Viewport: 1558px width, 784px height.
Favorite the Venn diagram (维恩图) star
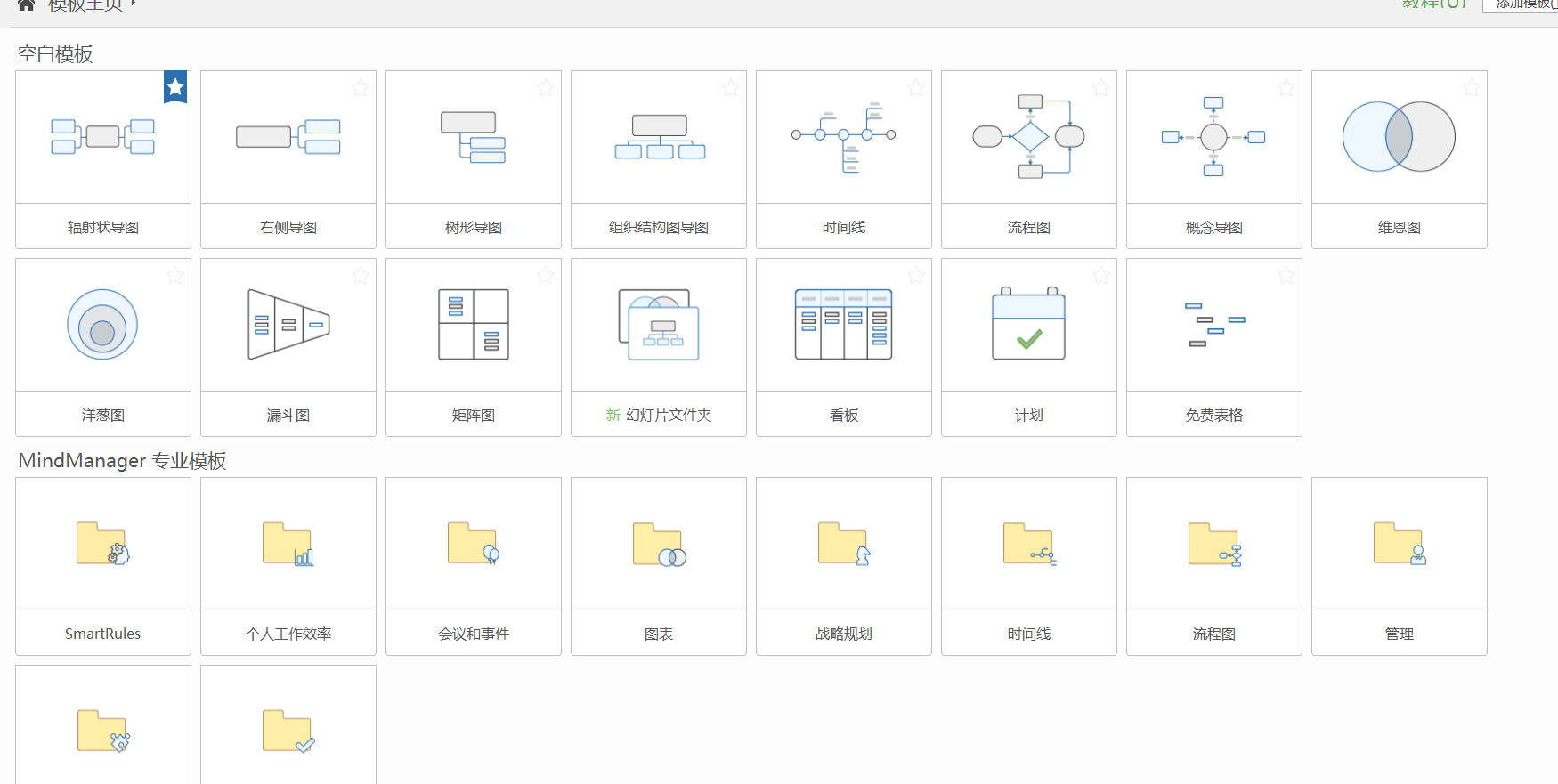click(x=1472, y=87)
